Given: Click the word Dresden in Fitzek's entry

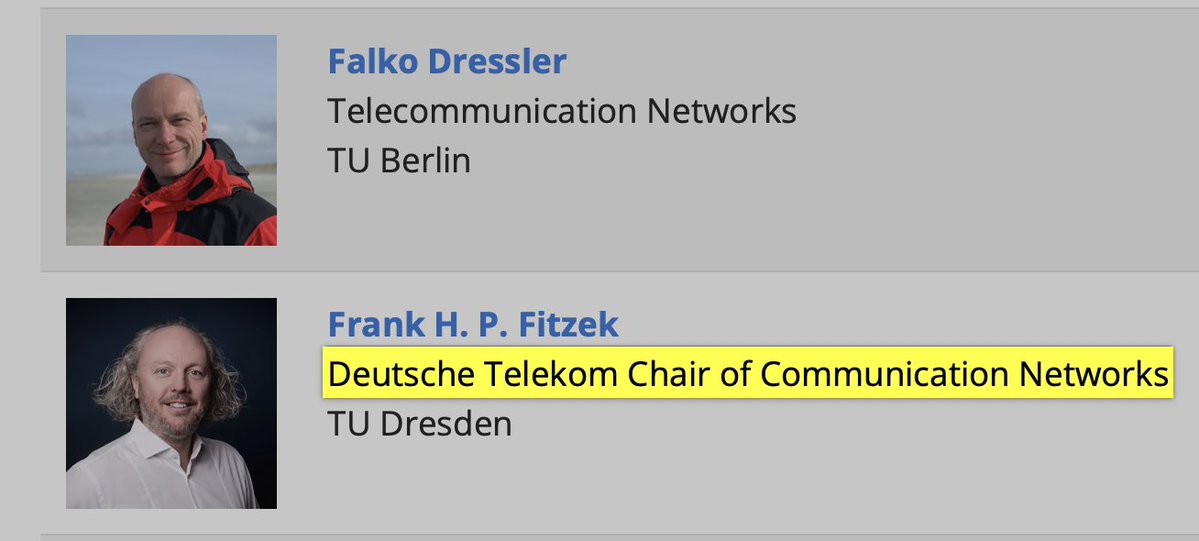Looking at the screenshot, I should pyautogui.click(x=446, y=425).
